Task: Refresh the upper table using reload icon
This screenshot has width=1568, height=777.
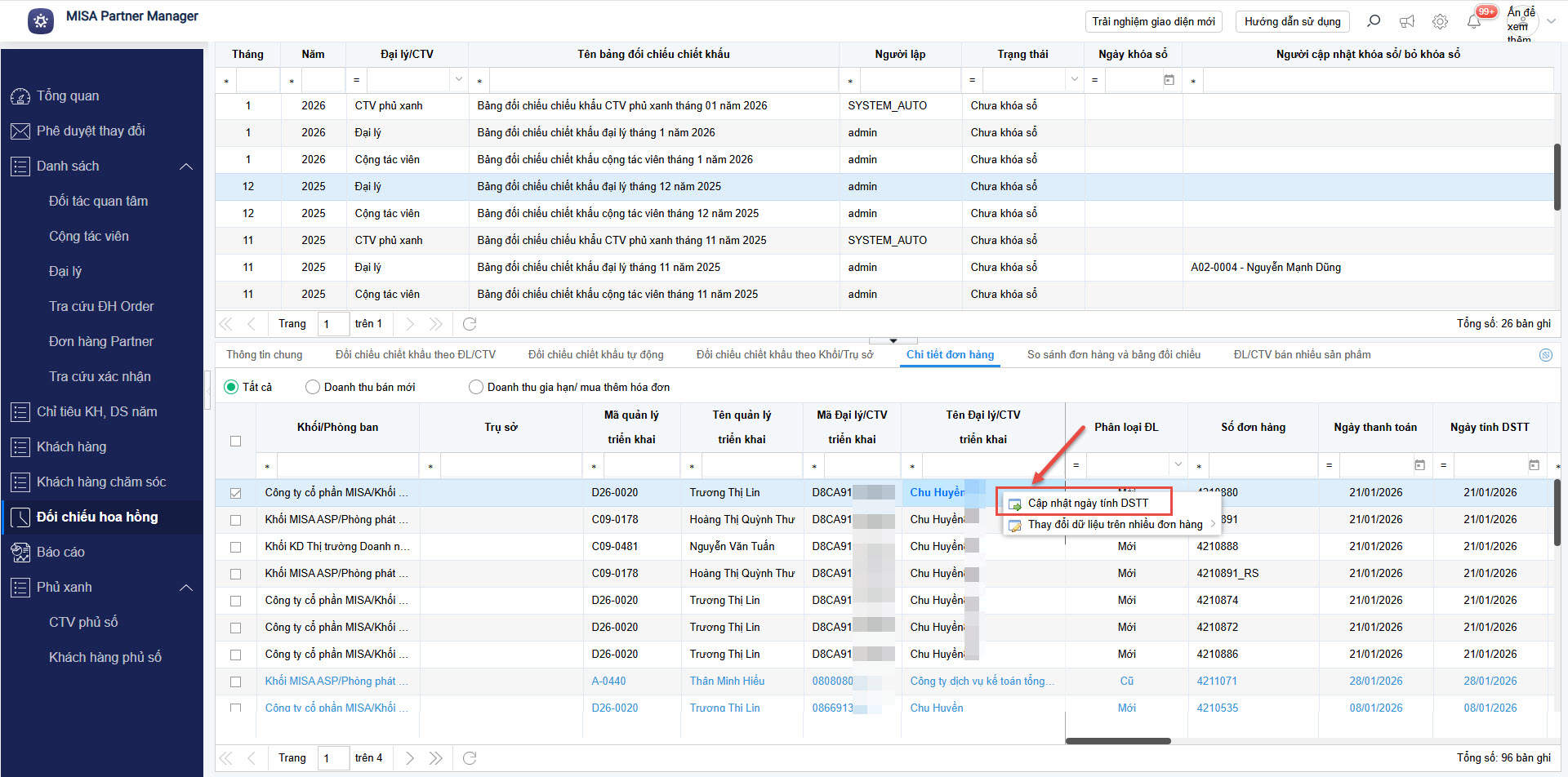Action: (470, 324)
